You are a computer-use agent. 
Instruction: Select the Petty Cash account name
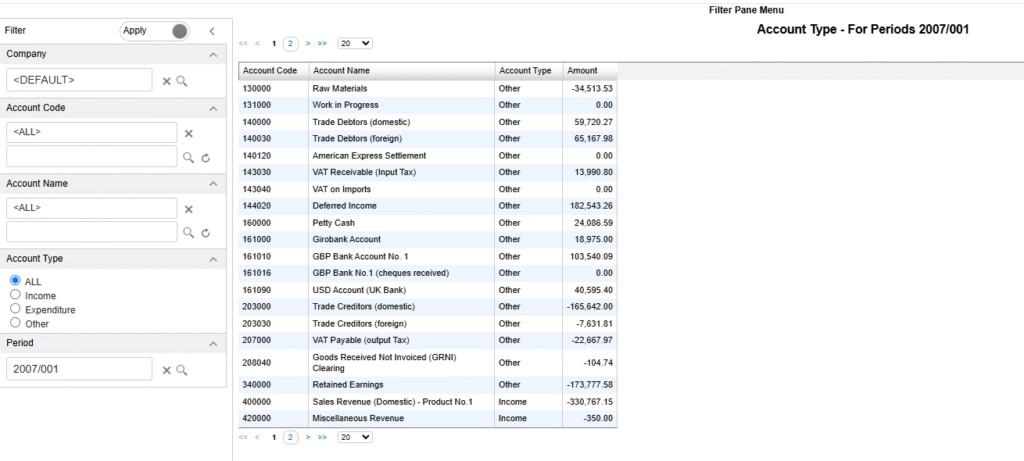334,223
